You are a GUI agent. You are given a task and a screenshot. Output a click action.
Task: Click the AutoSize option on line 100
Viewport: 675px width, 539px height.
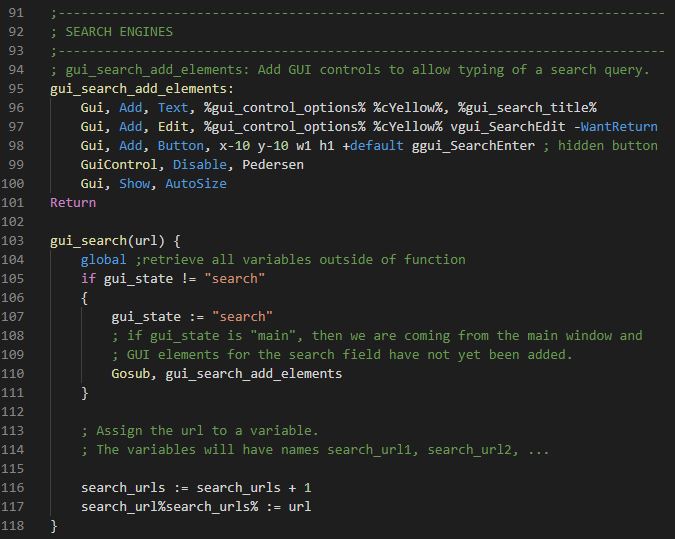(195, 183)
